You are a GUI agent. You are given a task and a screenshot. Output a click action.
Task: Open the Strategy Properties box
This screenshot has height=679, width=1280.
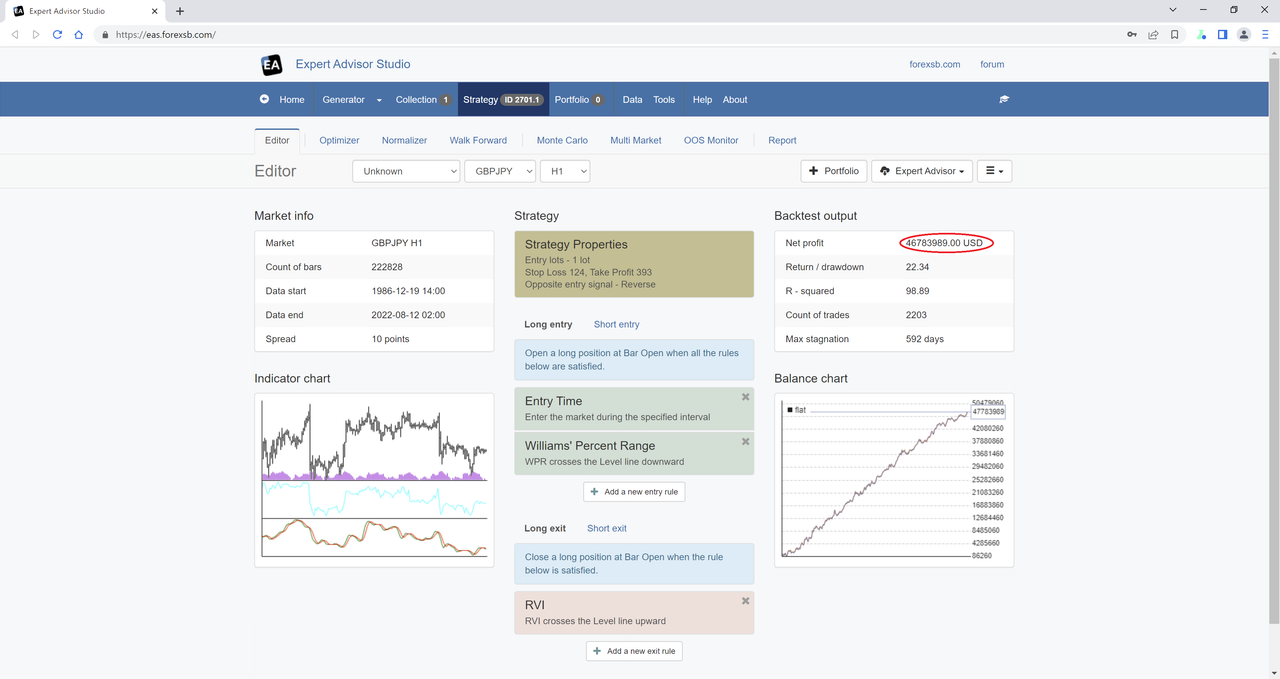click(634, 264)
